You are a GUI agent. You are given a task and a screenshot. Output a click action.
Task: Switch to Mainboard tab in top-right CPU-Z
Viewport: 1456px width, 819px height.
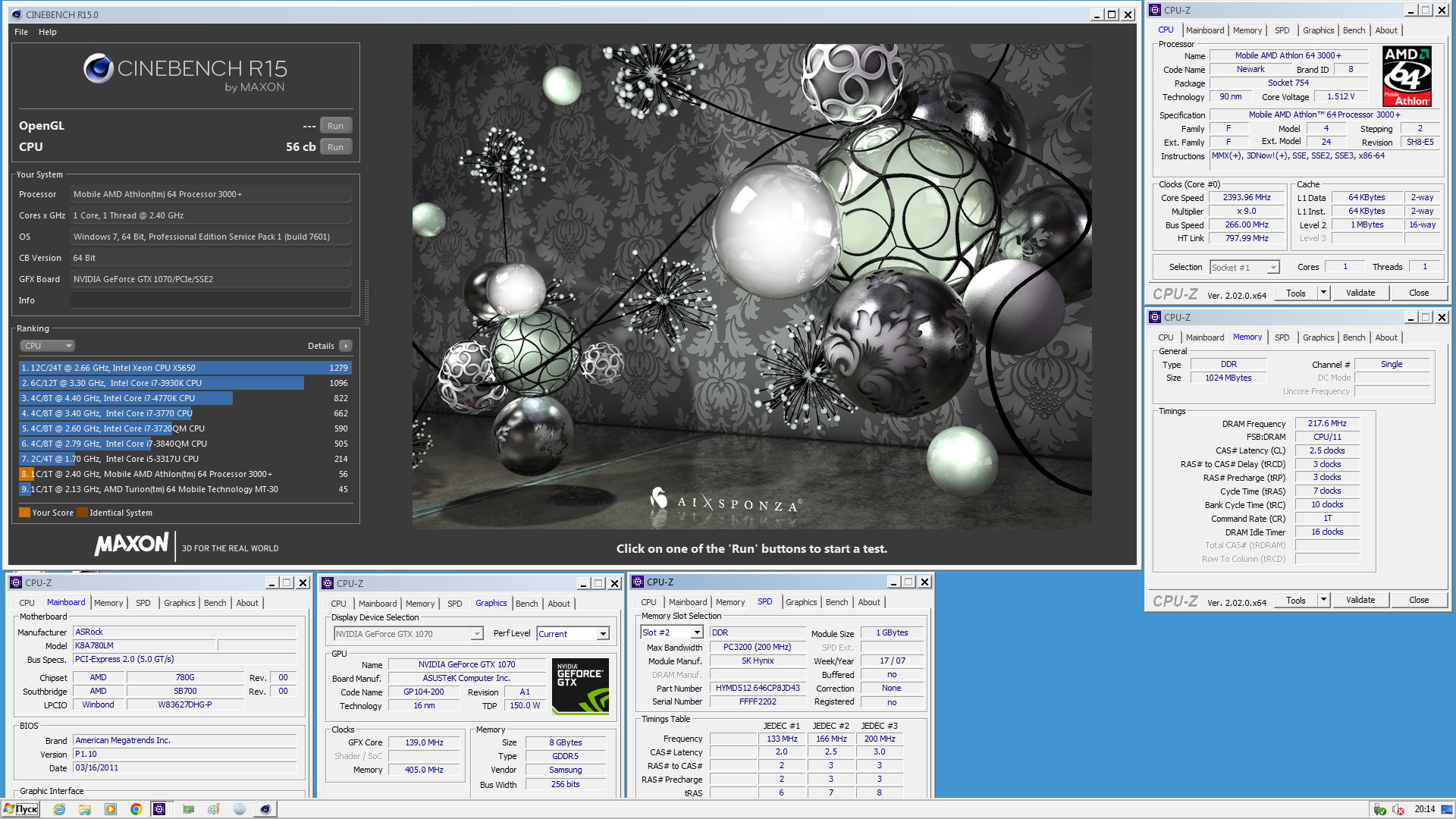(1205, 30)
